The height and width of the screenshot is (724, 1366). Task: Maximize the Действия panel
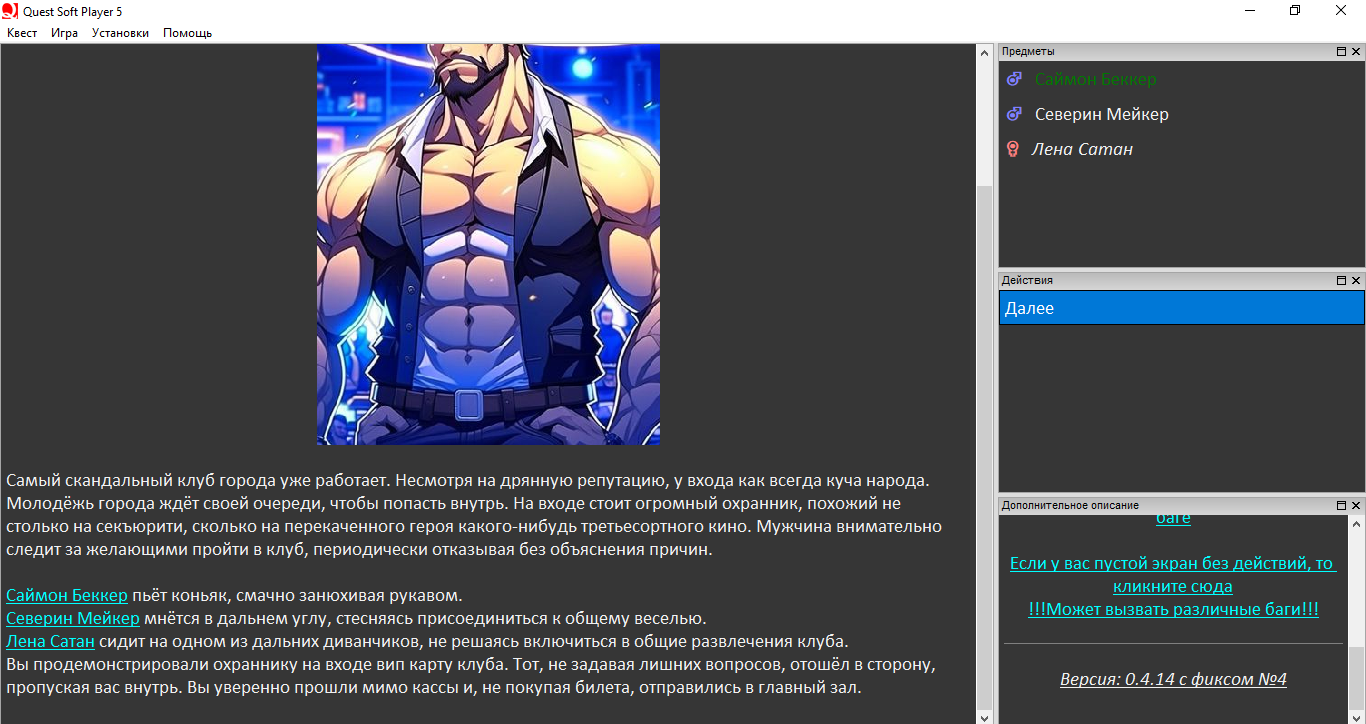pyautogui.click(x=1341, y=280)
